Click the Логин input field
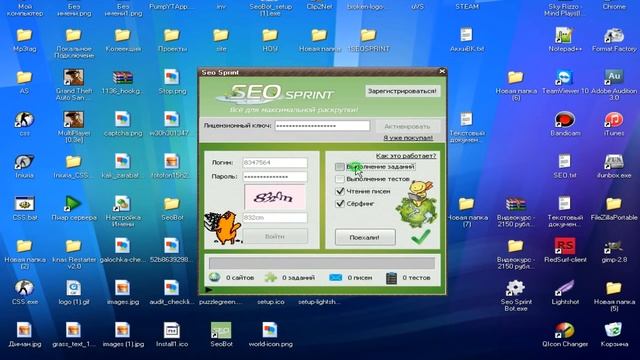 (x=275, y=162)
